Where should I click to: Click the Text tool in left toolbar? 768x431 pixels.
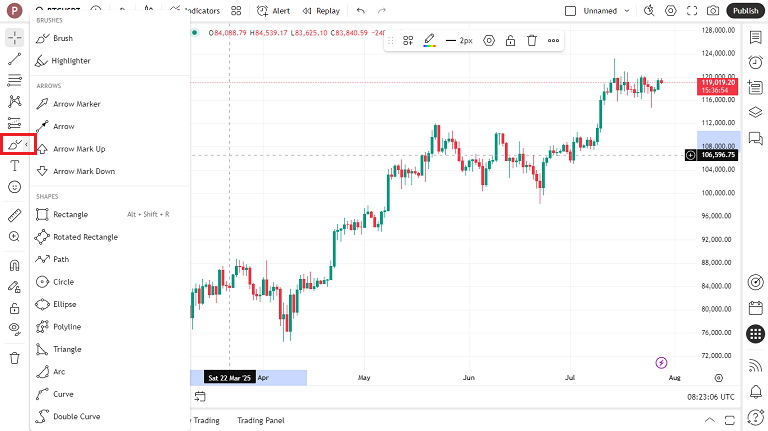tap(14, 166)
